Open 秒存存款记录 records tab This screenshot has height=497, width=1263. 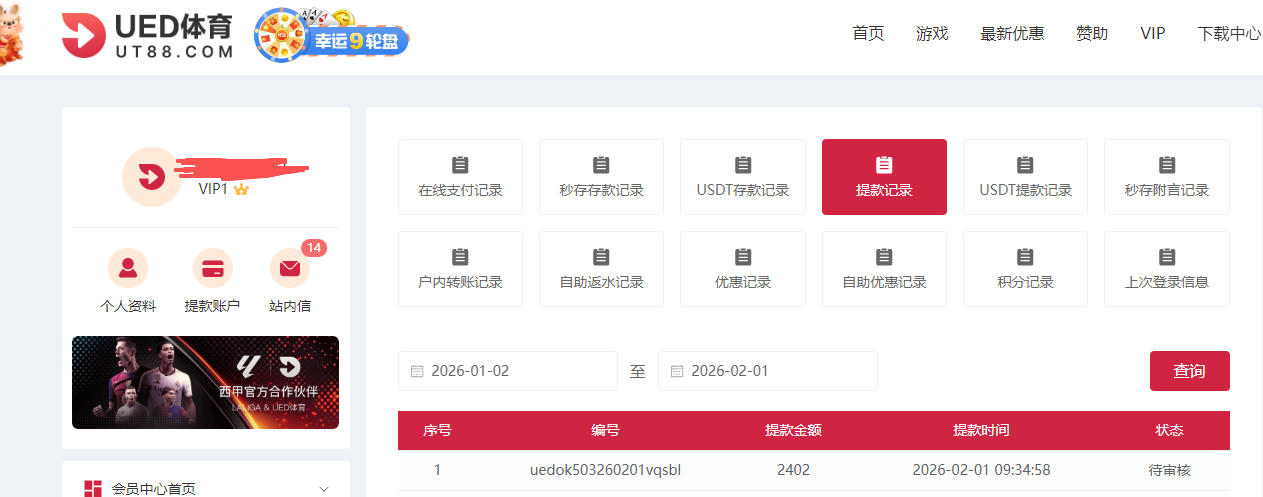601,177
